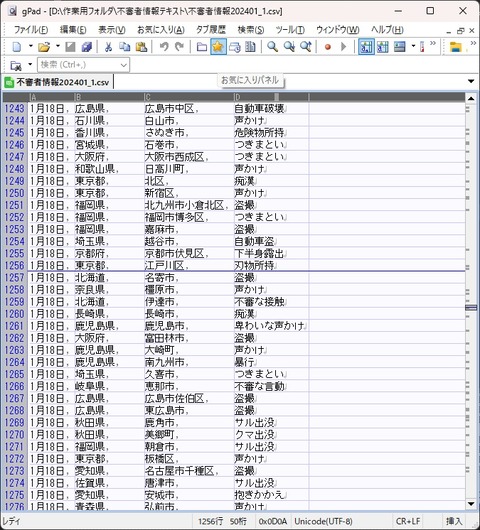480x530 pixels.
Task: Start macro recording with the red dot icon
Action: point(327,47)
